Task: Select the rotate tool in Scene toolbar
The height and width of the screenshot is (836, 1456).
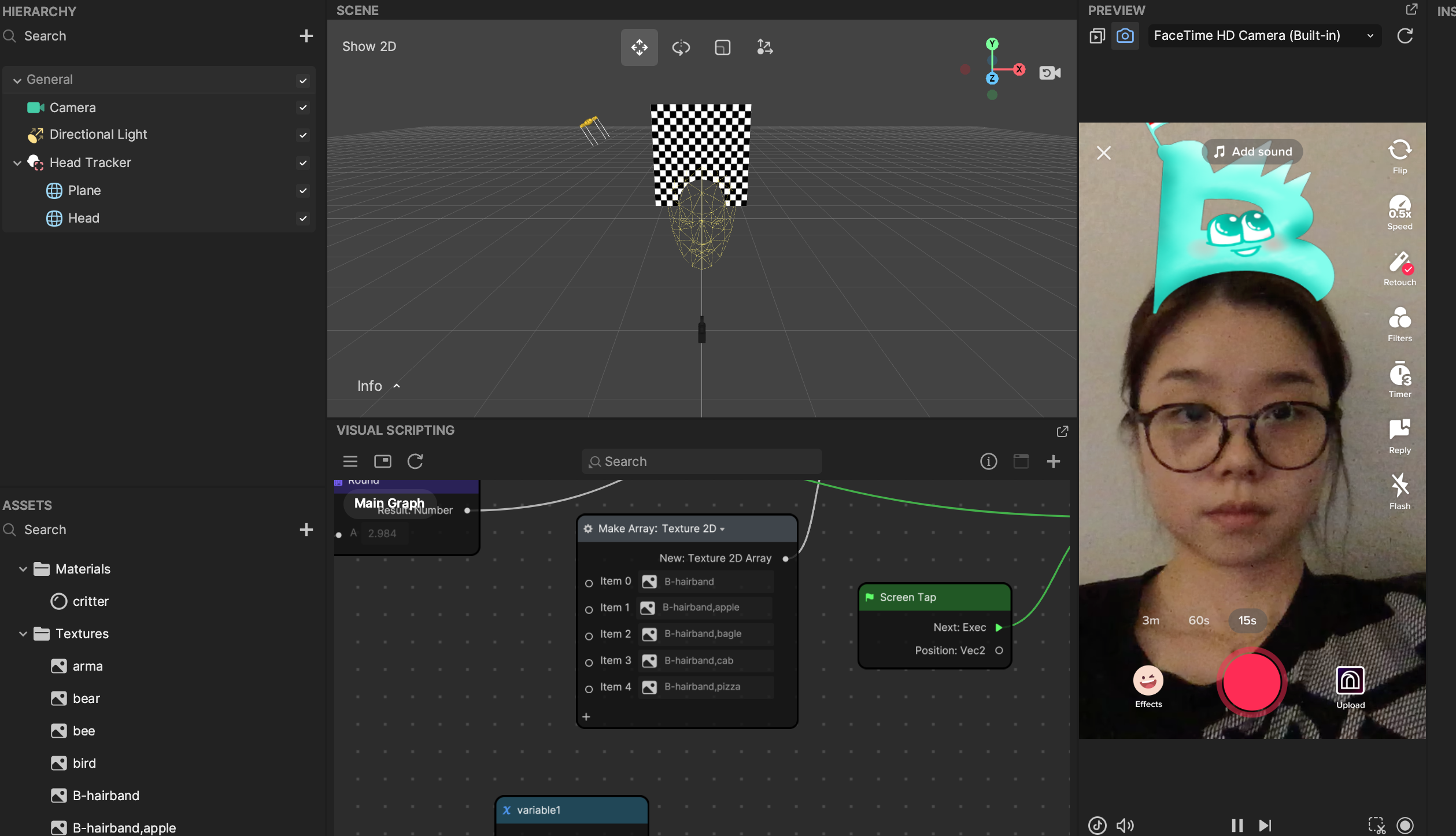Action: (x=681, y=47)
